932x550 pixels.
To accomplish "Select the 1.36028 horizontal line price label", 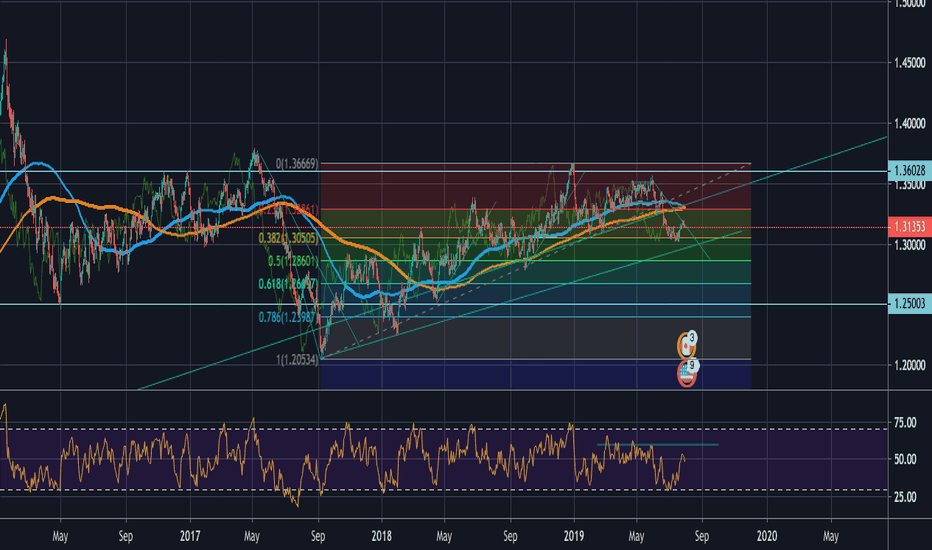I will (x=909, y=171).
